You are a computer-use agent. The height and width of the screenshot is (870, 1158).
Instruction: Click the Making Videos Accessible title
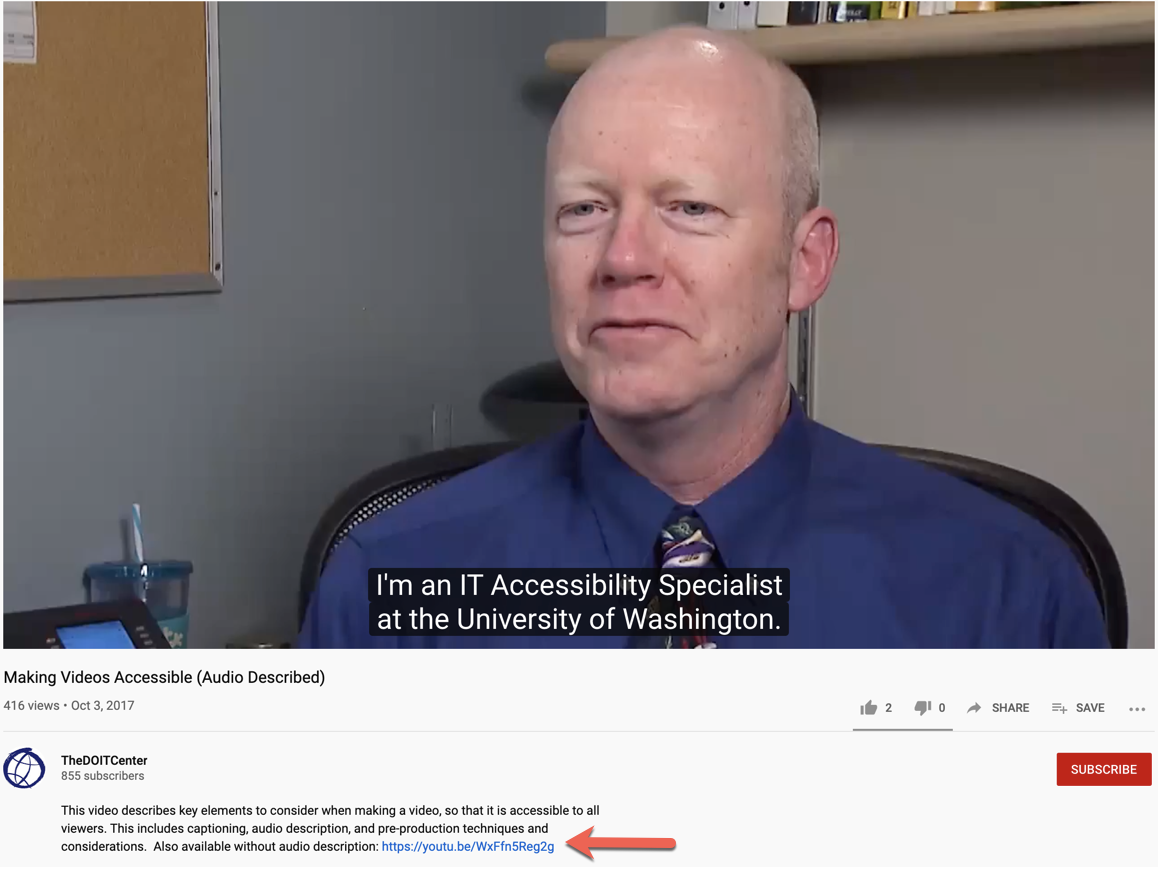pyautogui.click(x=164, y=677)
